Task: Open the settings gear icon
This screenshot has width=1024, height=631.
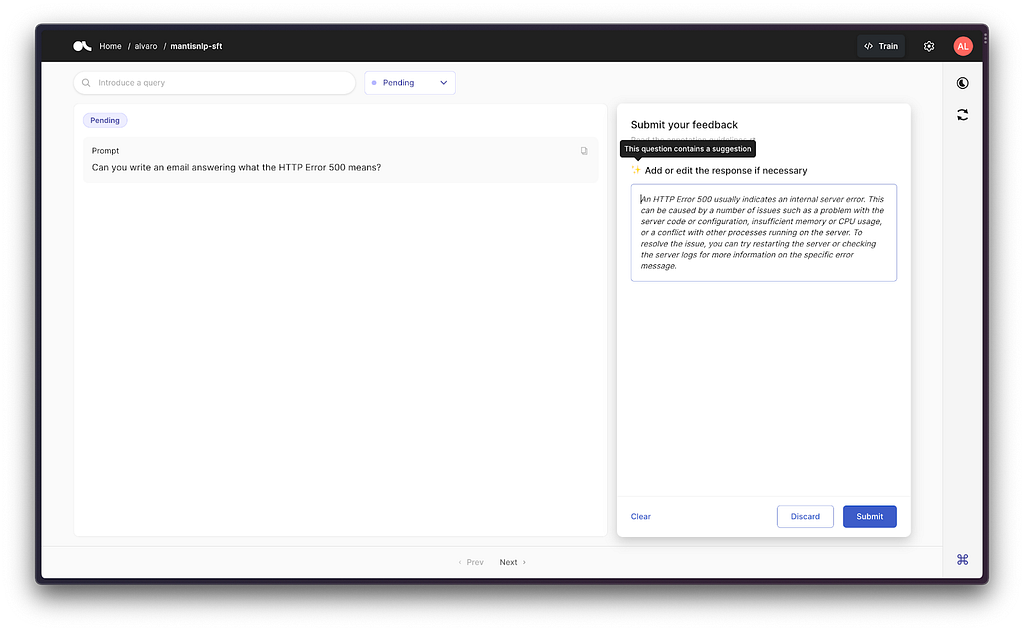Action: point(929,46)
